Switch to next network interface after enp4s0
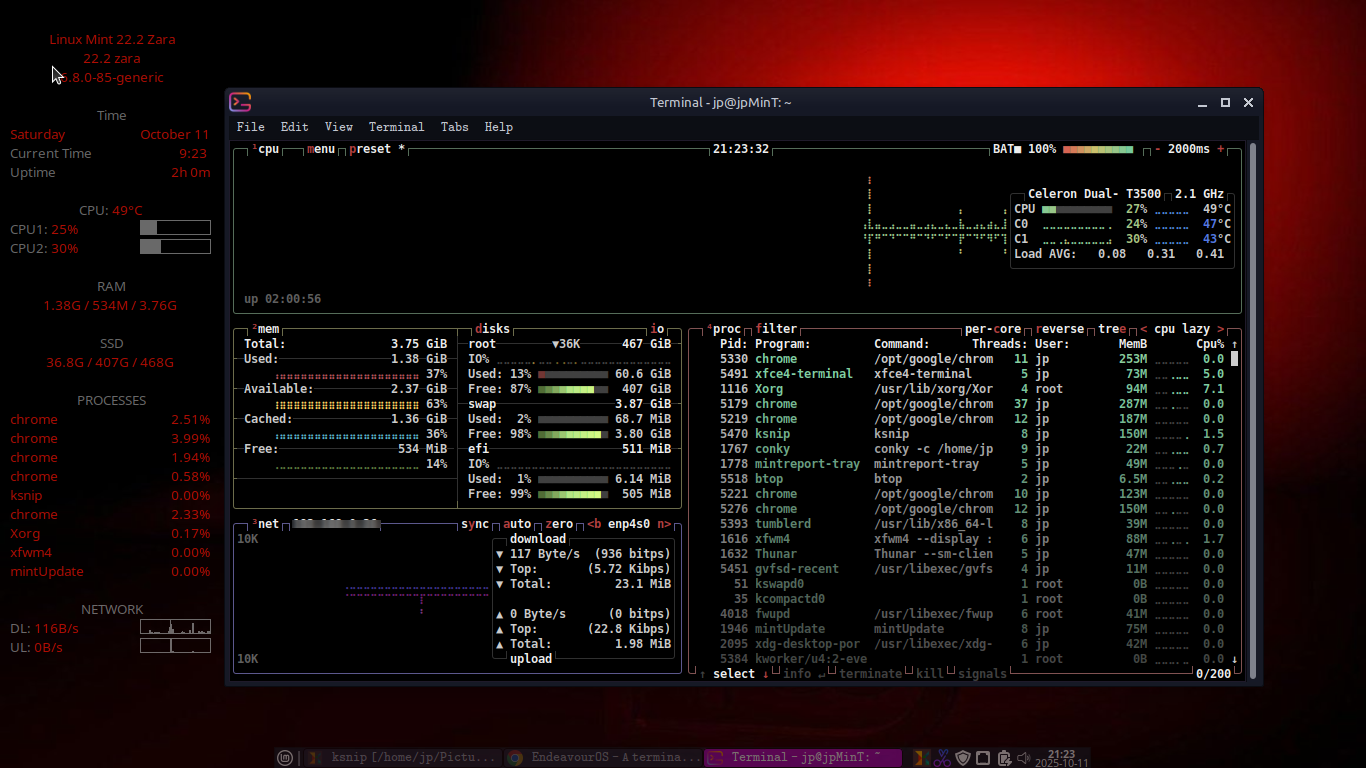 coord(664,524)
